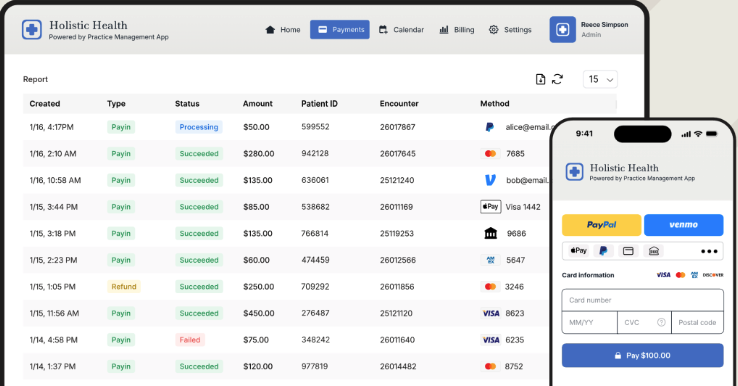Click patient ID 977819
The height and width of the screenshot is (386, 738).
pyautogui.click(x=314, y=366)
